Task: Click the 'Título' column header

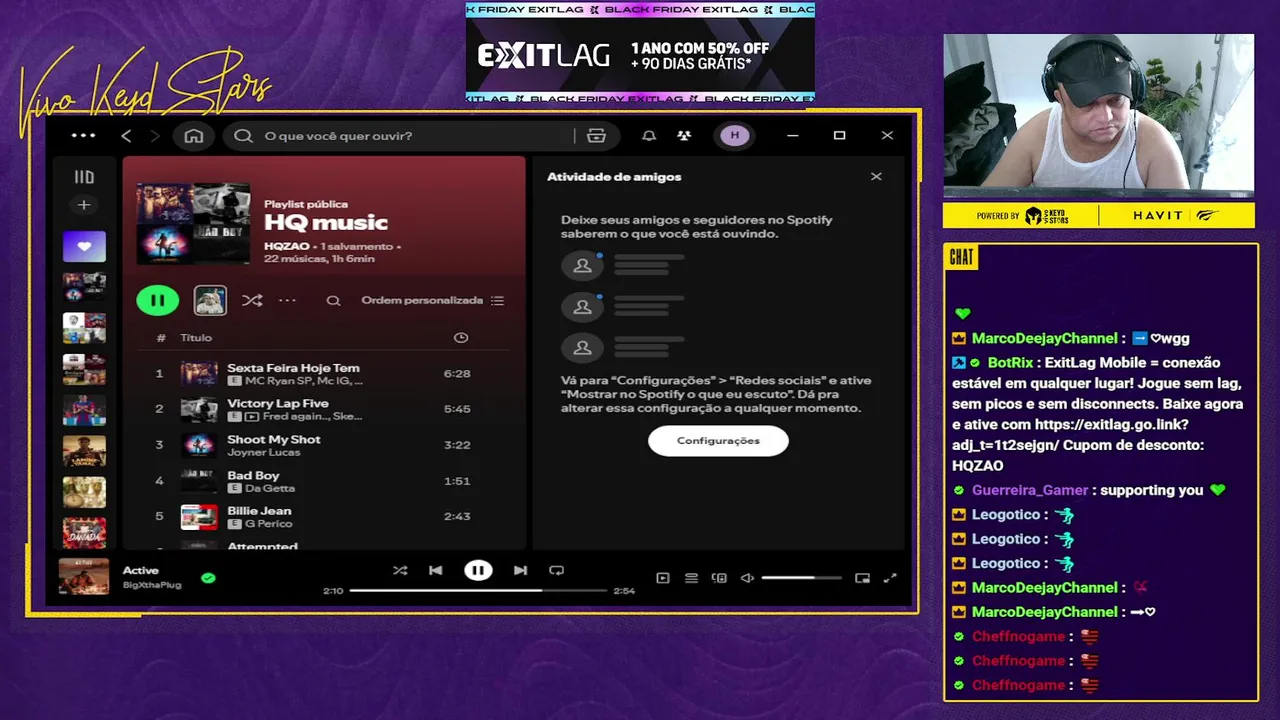Action: (x=196, y=338)
